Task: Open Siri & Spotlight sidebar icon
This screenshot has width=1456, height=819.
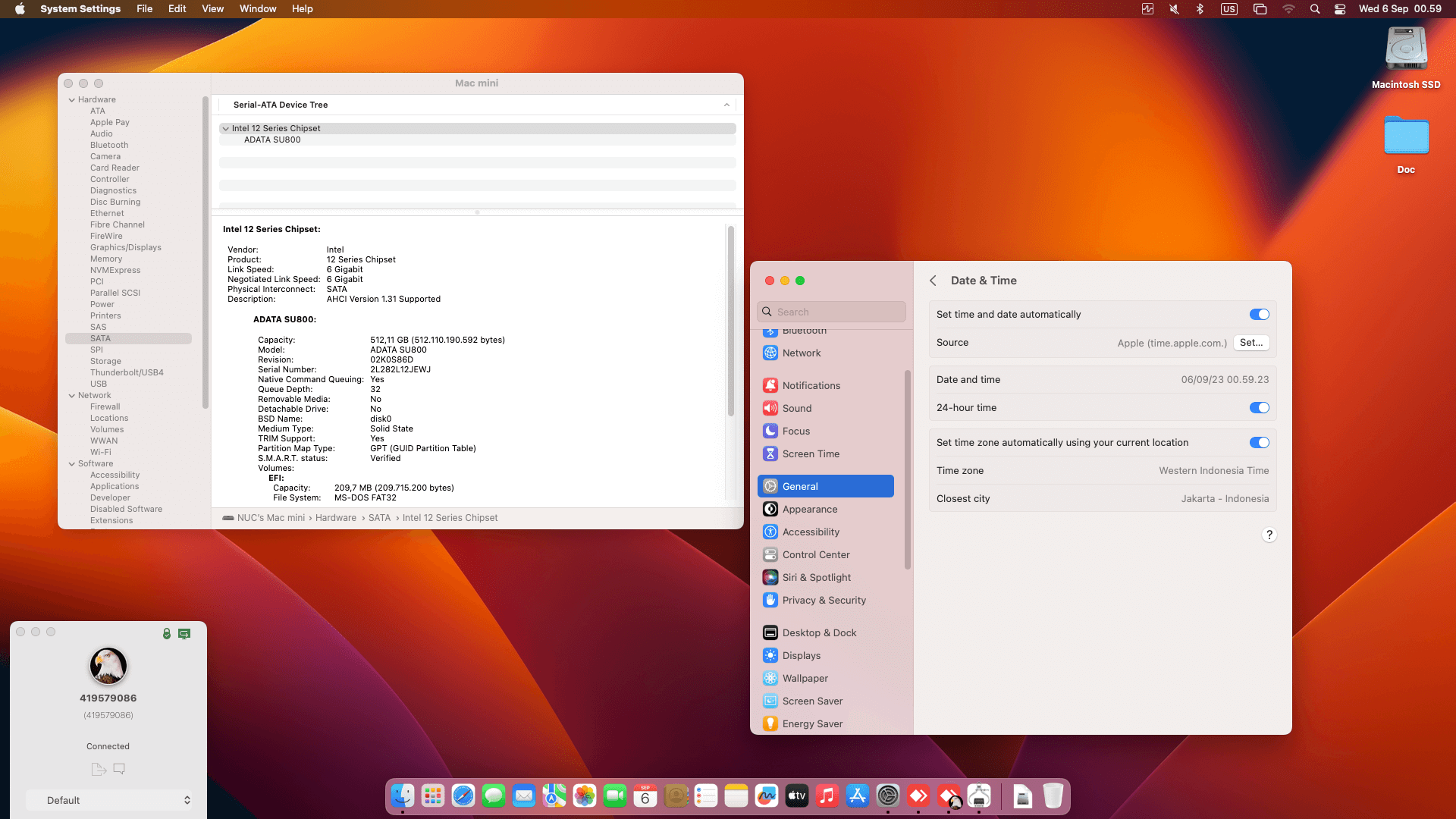Action: coord(770,577)
